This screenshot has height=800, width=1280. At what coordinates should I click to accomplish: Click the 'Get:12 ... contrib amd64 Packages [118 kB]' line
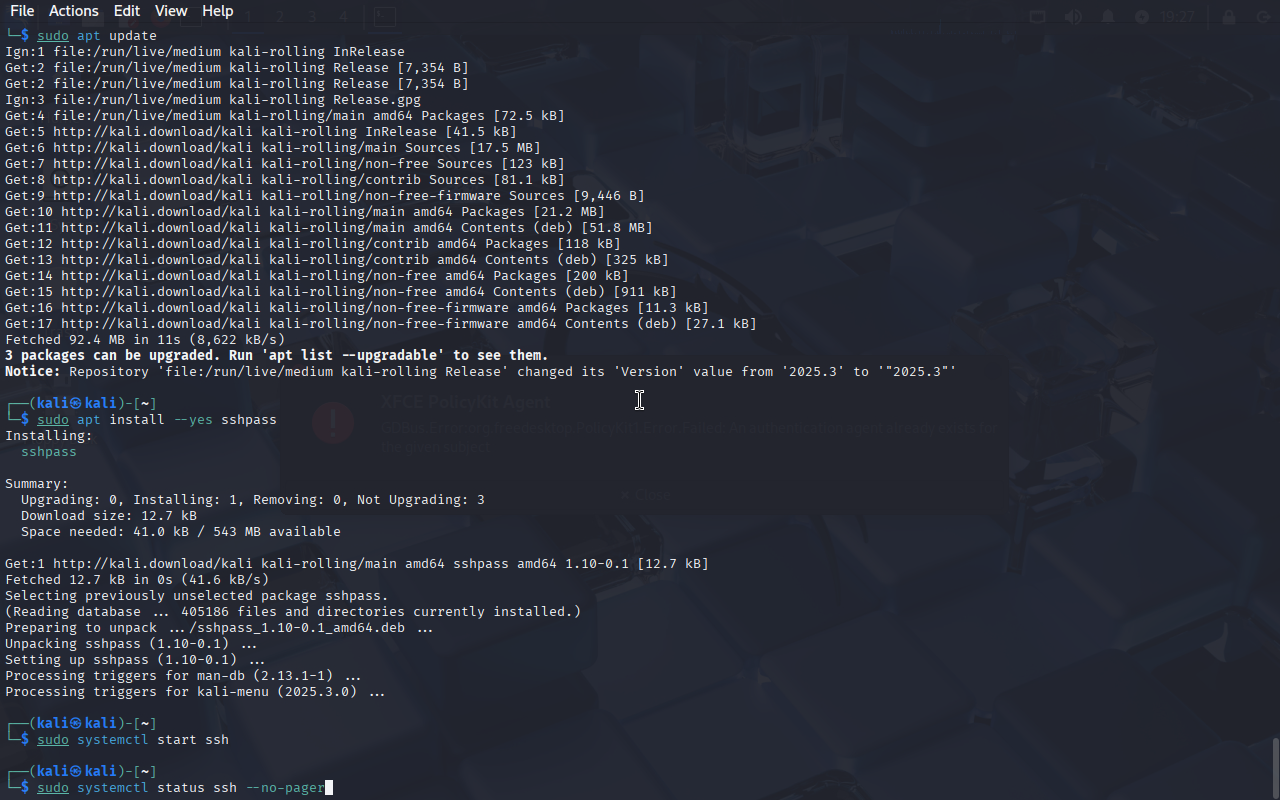click(313, 244)
